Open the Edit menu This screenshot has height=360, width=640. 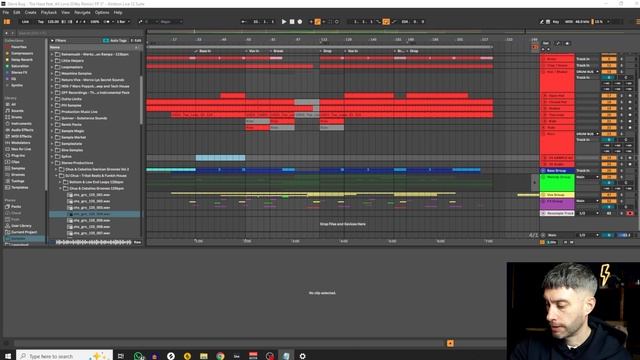(17, 13)
